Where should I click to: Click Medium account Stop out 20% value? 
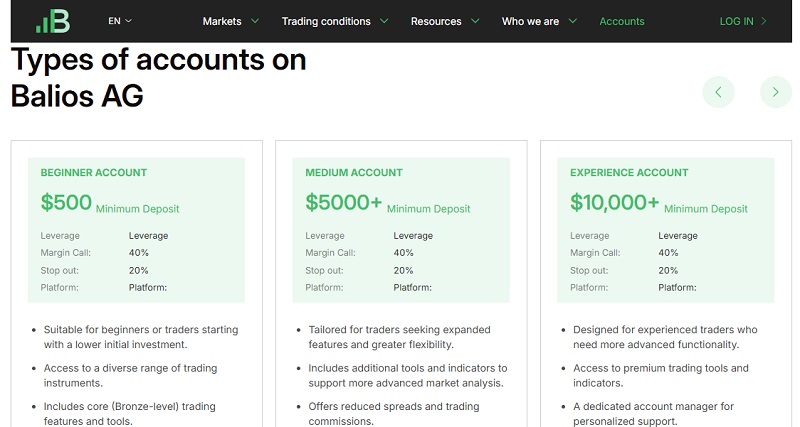point(403,270)
